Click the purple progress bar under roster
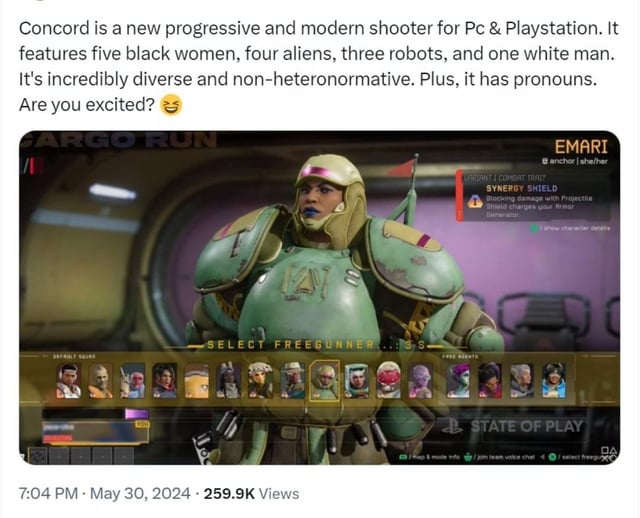Viewport: 640px width, 518px height. (136, 414)
